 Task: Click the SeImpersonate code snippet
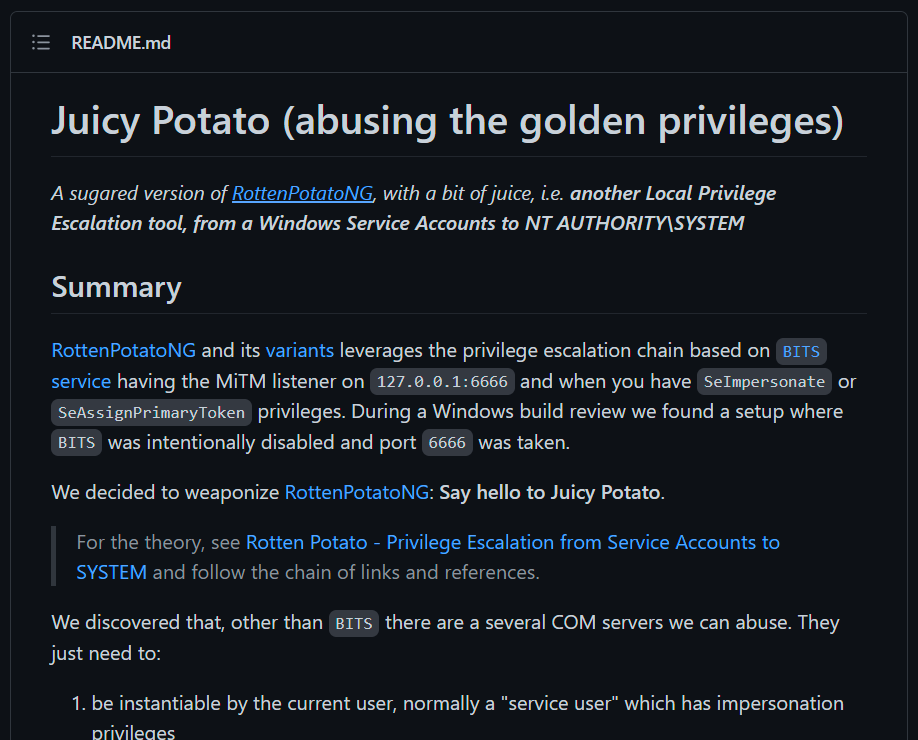point(764,382)
